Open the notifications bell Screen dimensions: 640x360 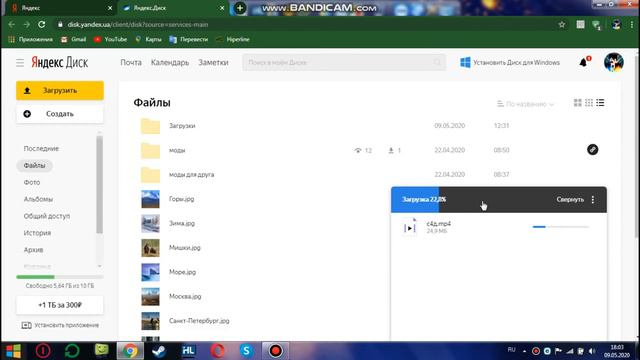point(584,62)
